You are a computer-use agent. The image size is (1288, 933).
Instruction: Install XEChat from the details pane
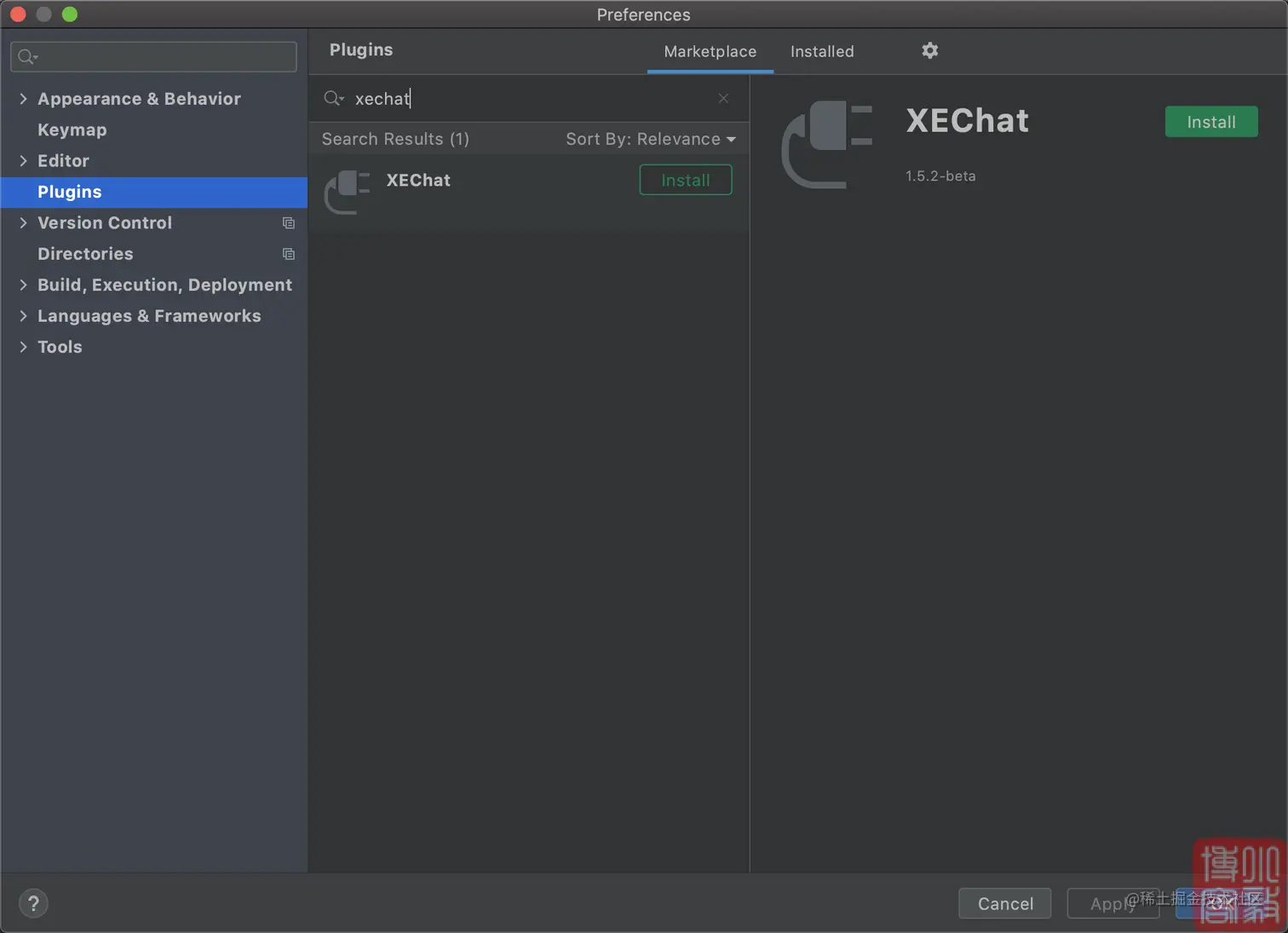[1211, 122]
